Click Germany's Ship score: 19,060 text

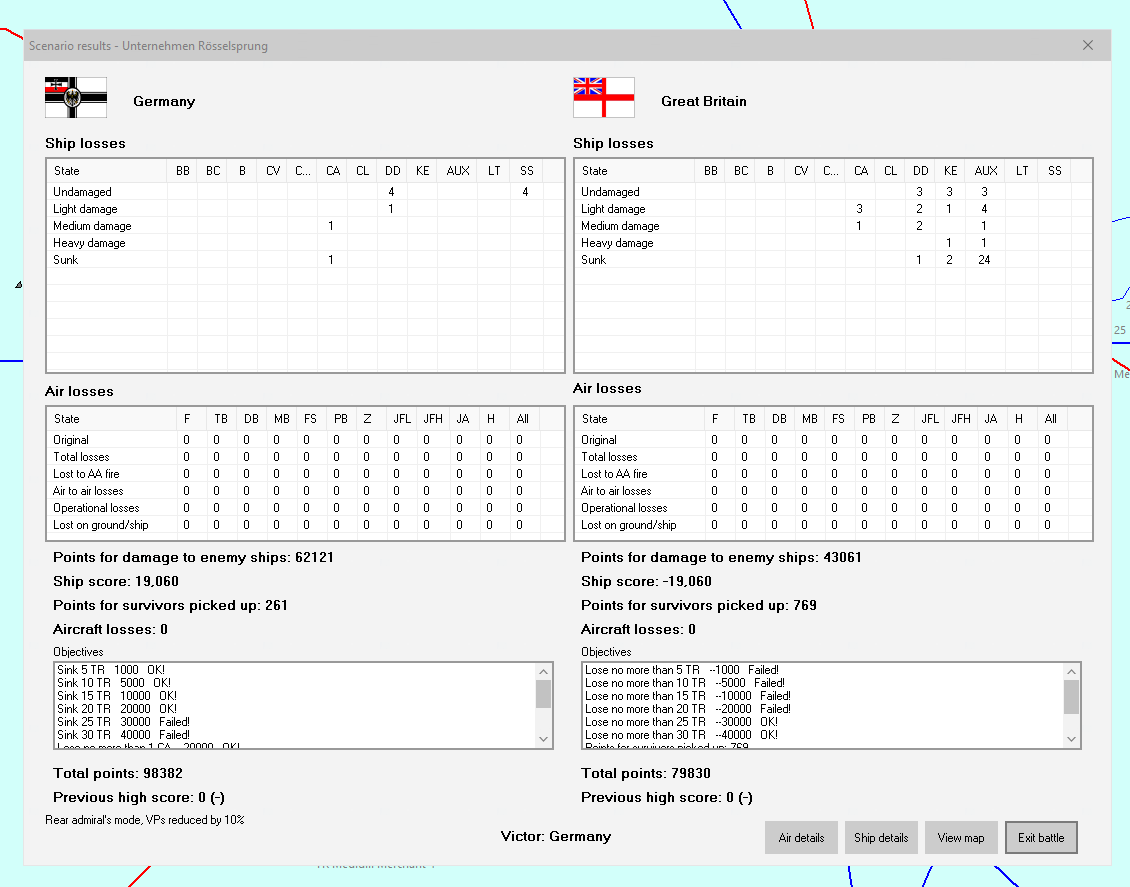coord(115,581)
